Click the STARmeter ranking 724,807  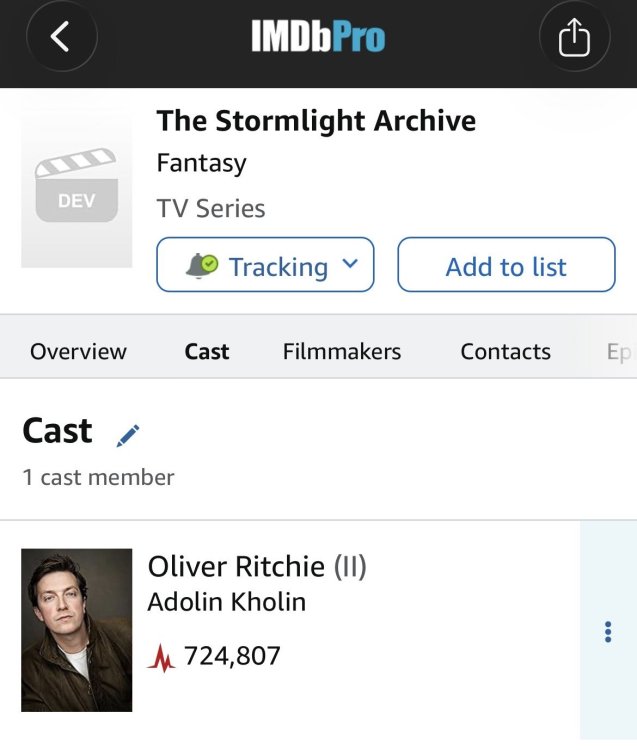[x=232, y=655]
